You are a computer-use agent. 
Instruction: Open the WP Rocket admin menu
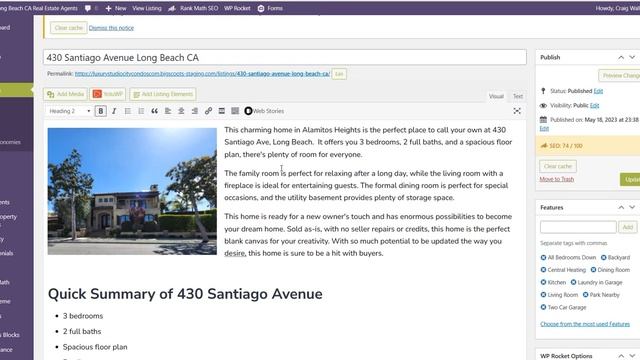pyautogui.click(x=237, y=8)
